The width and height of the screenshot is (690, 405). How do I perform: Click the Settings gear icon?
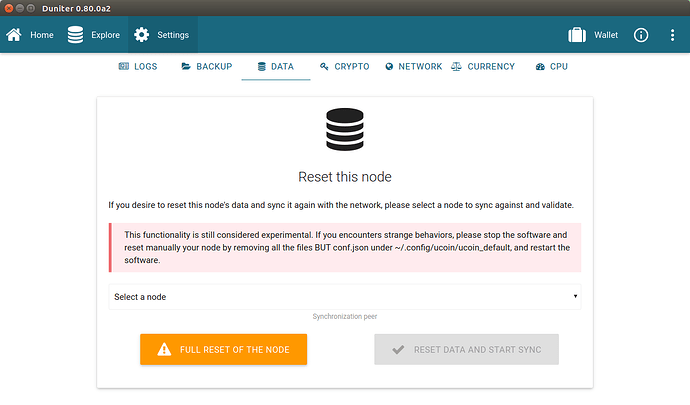[141, 35]
